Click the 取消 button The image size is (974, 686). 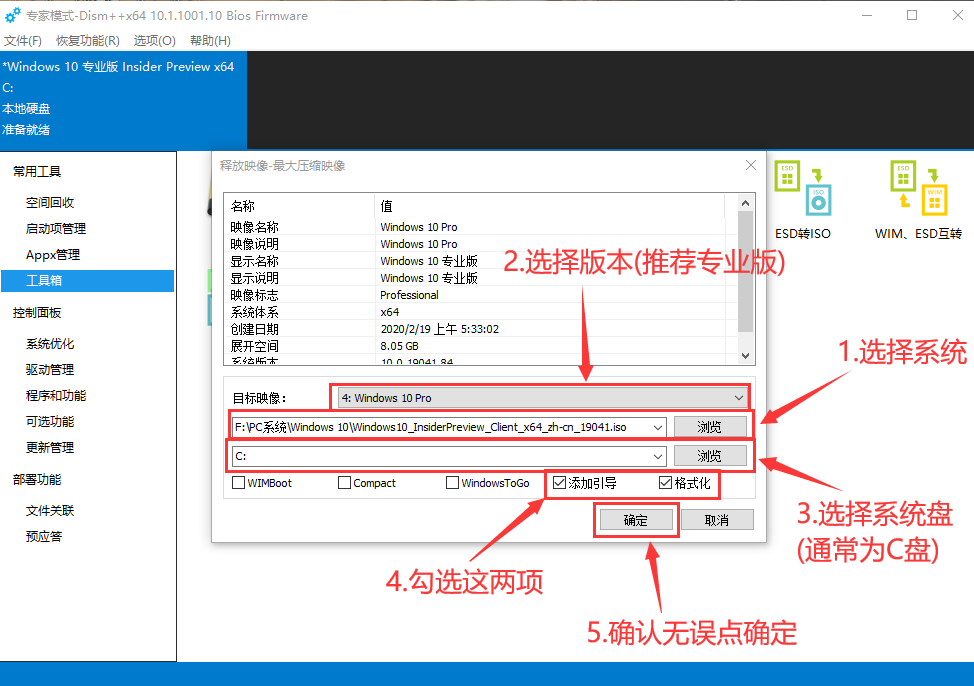click(716, 520)
